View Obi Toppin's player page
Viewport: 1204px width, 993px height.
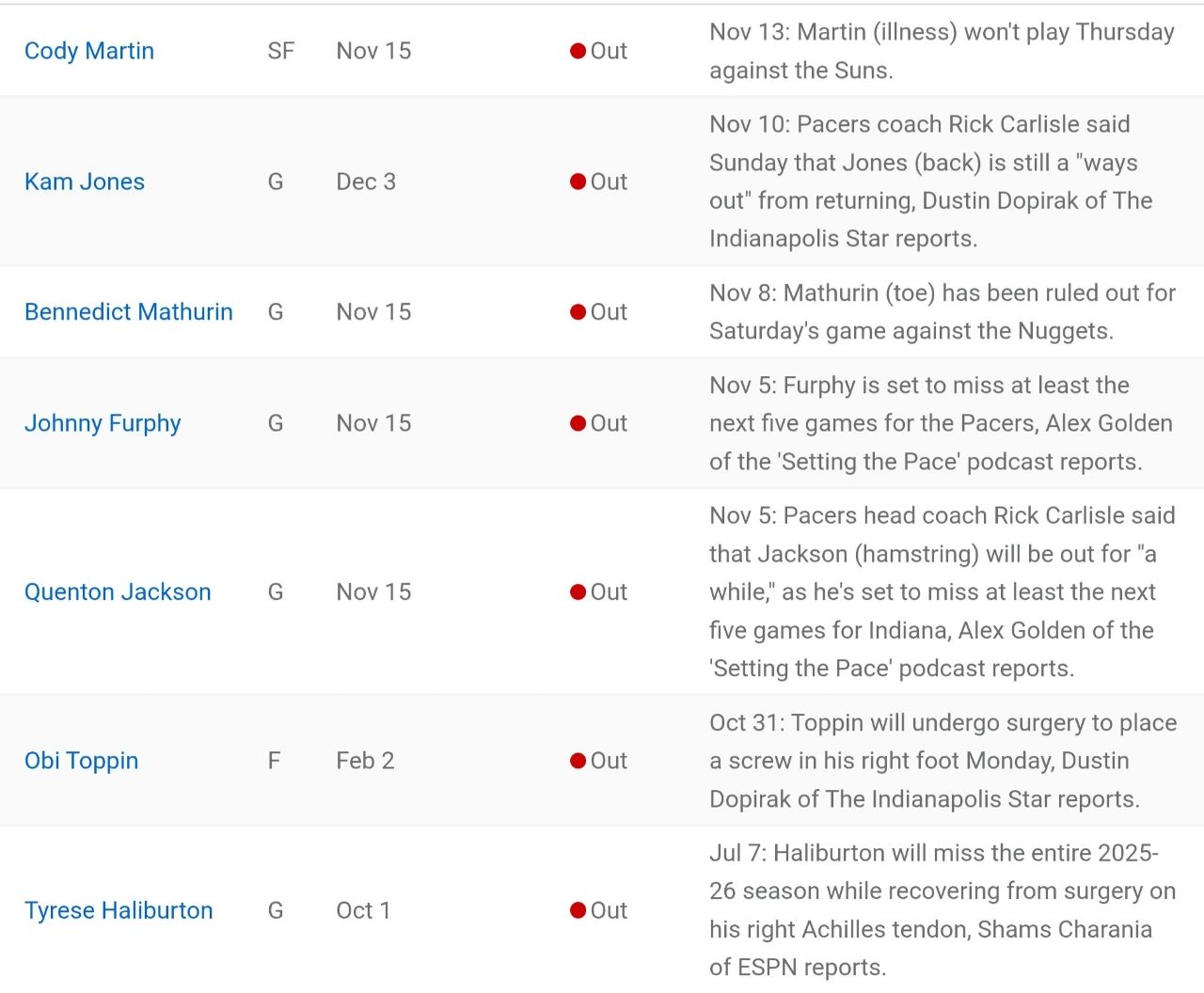pyautogui.click(x=82, y=761)
